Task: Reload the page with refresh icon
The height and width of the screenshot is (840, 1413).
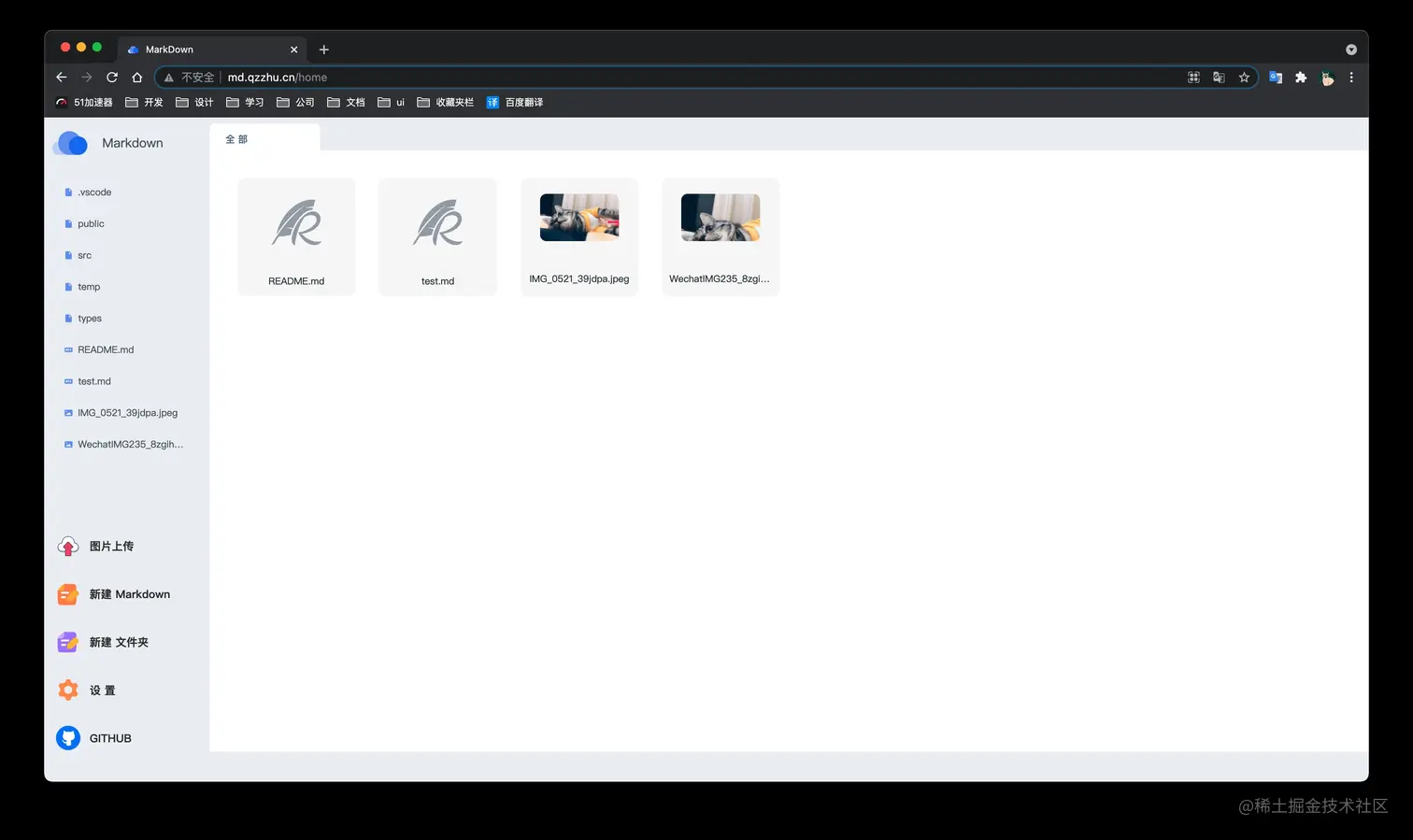Action: (112, 78)
